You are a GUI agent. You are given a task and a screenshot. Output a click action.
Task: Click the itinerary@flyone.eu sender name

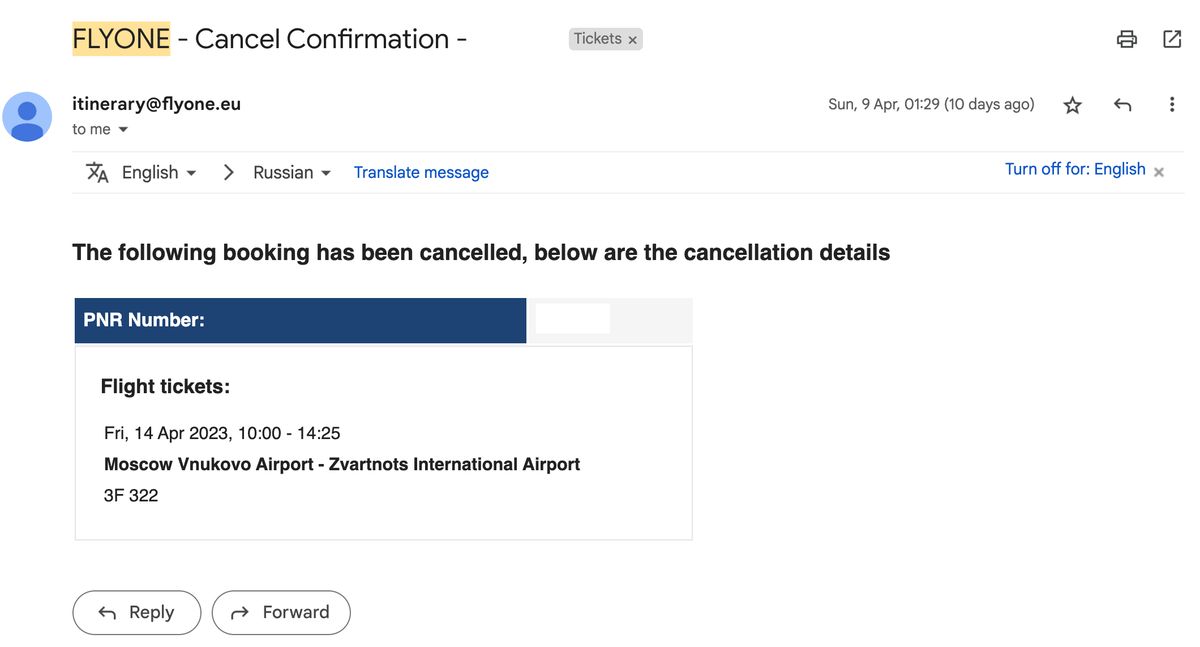pos(156,104)
